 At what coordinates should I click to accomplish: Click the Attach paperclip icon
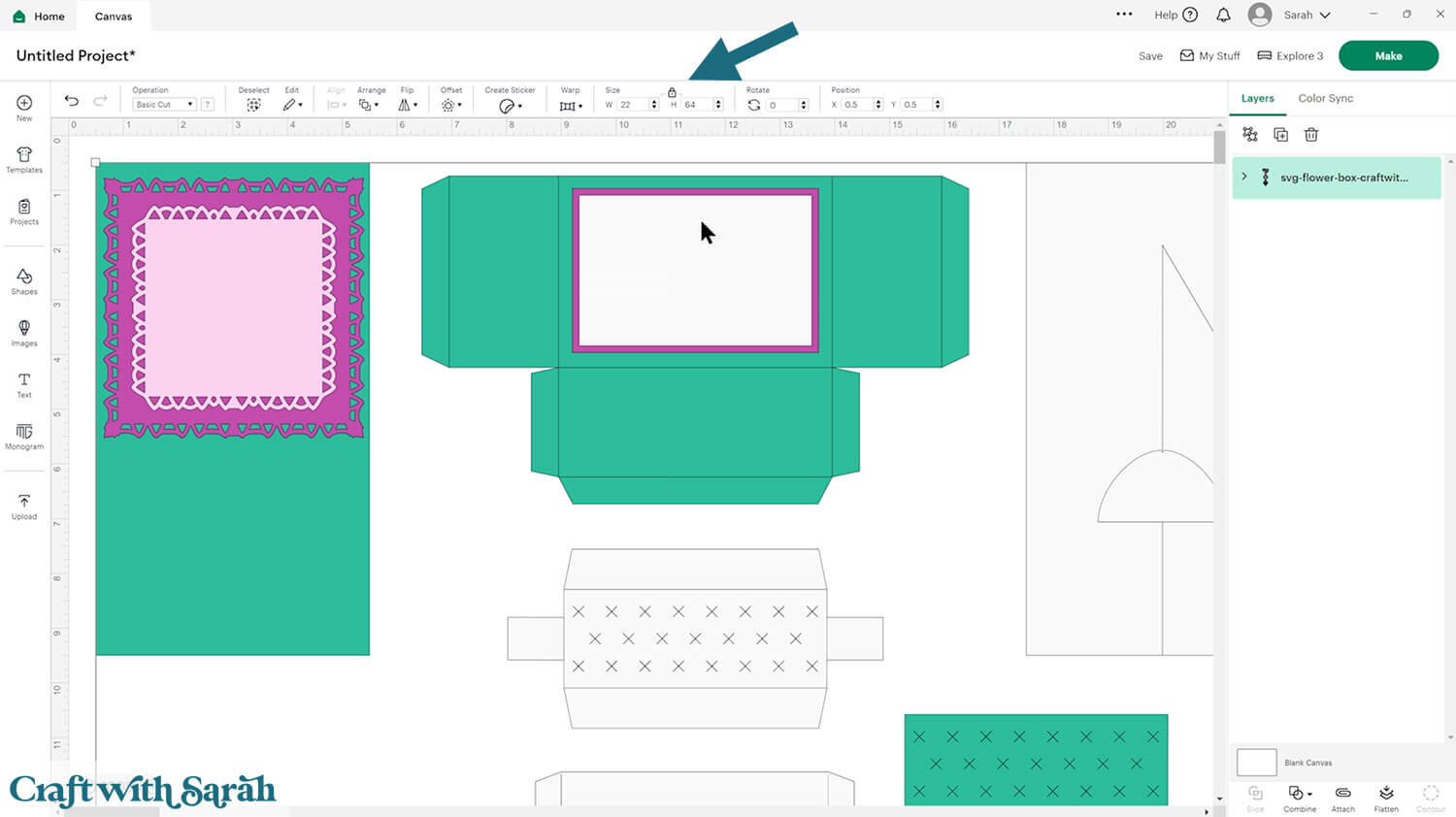[x=1342, y=798]
